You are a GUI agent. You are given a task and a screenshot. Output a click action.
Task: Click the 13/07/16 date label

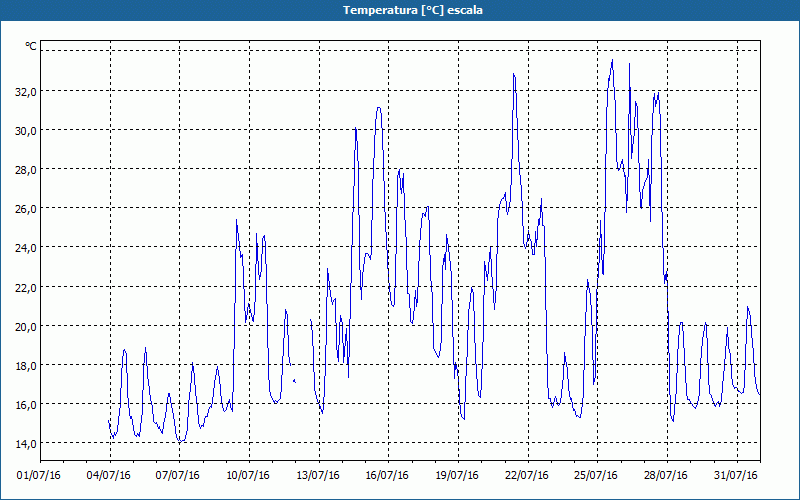(318, 476)
